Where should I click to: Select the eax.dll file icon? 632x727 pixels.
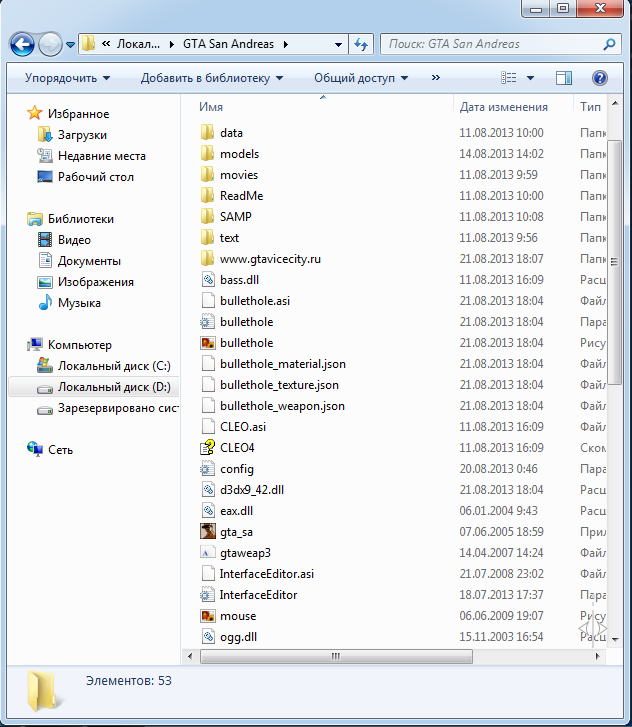click(208, 511)
